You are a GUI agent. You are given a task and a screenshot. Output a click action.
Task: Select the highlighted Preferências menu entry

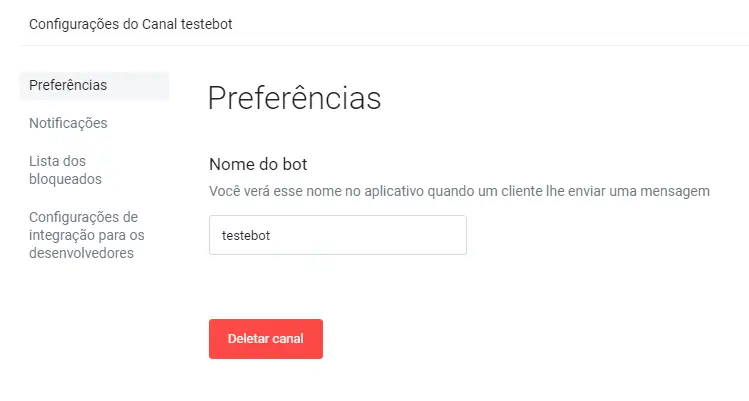pos(68,85)
